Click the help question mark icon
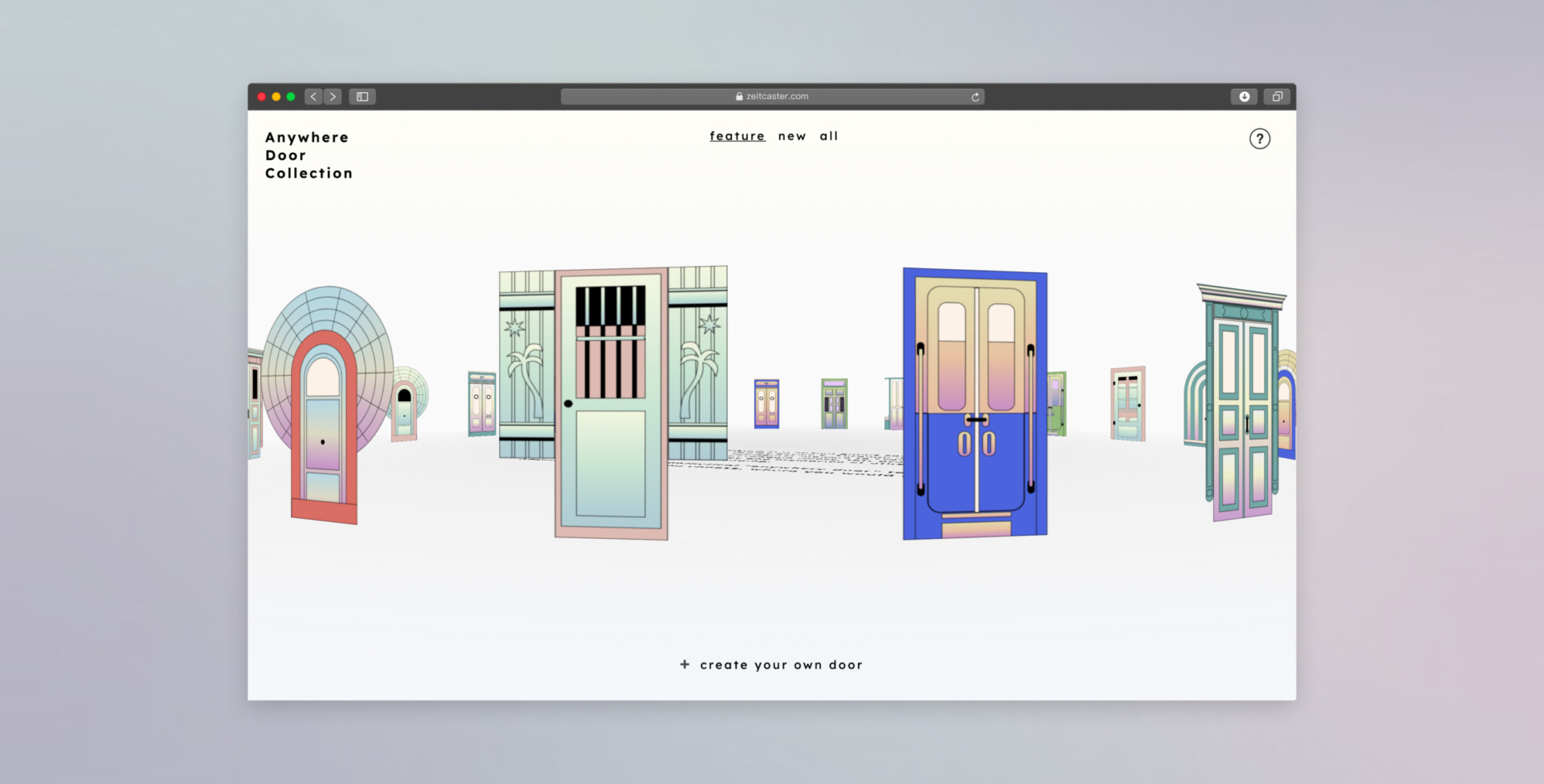Image resolution: width=1544 pixels, height=784 pixels. (x=1259, y=139)
